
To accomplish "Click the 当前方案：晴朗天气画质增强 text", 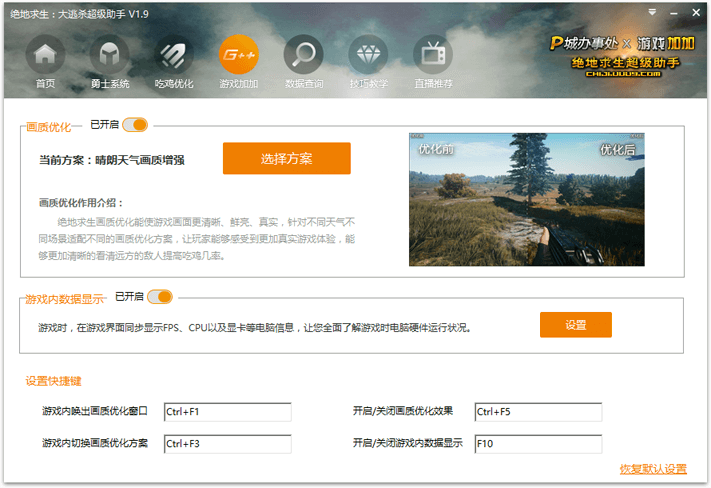I will click(112, 160).
